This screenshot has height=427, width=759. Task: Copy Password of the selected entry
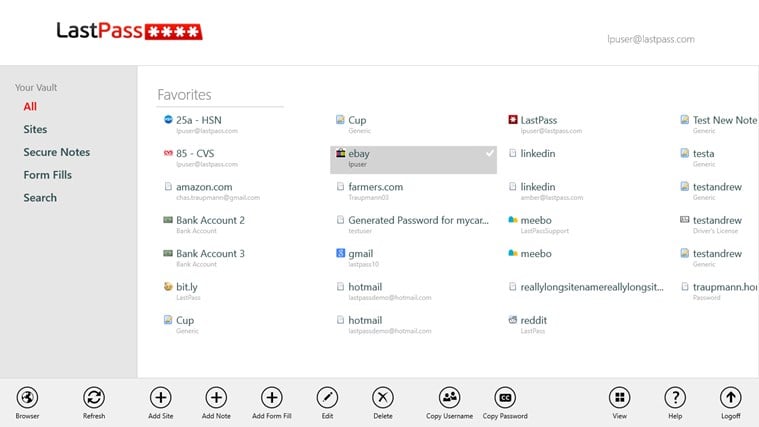click(505, 397)
